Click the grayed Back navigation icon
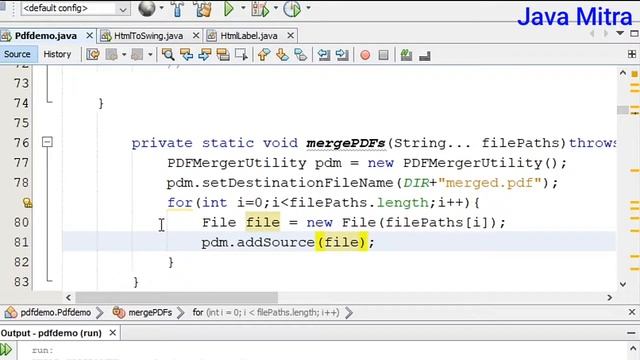Screen dimensions: 640x360 pos(111,55)
